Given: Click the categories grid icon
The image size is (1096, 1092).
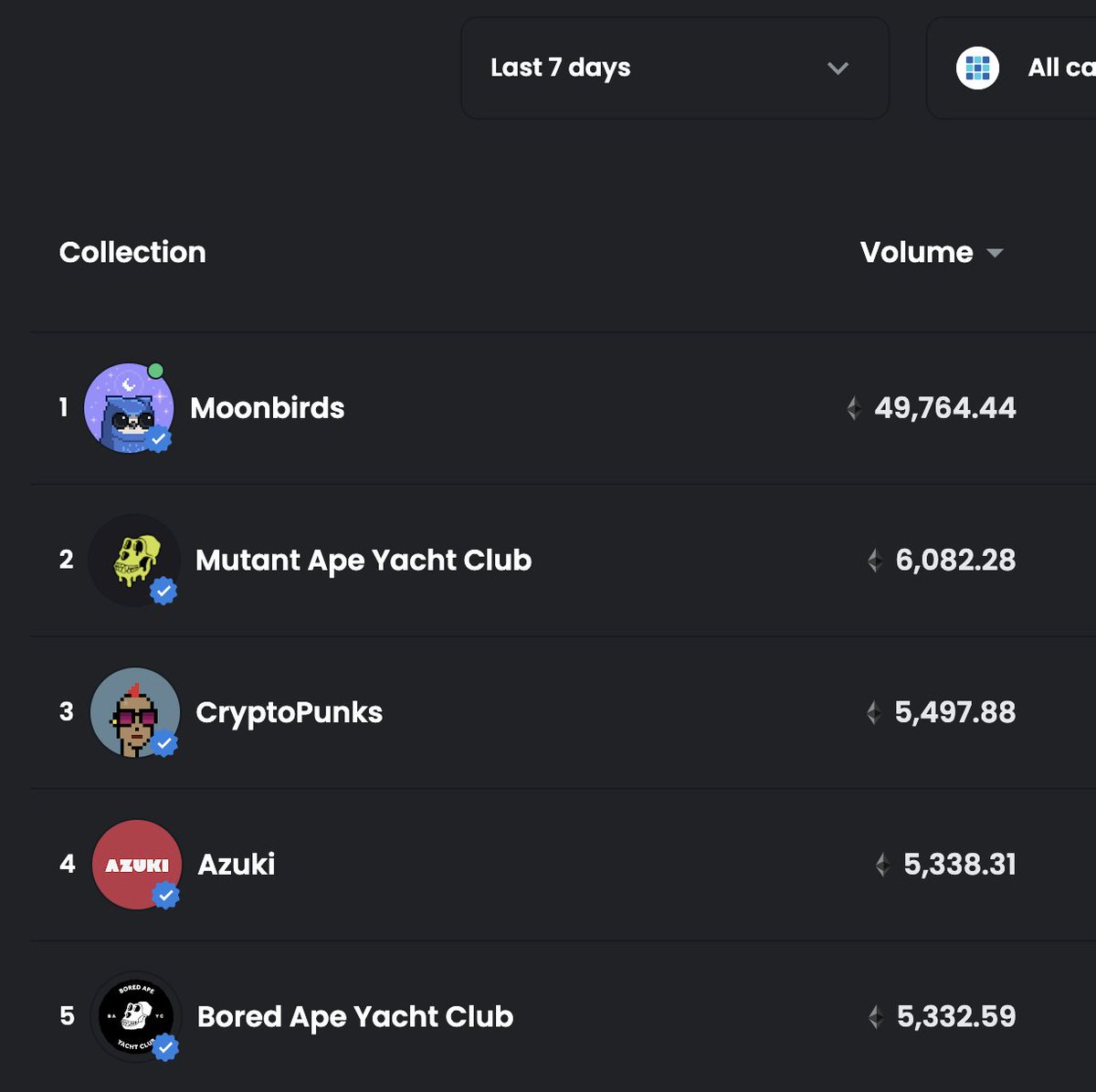Looking at the screenshot, I should click(x=977, y=68).
